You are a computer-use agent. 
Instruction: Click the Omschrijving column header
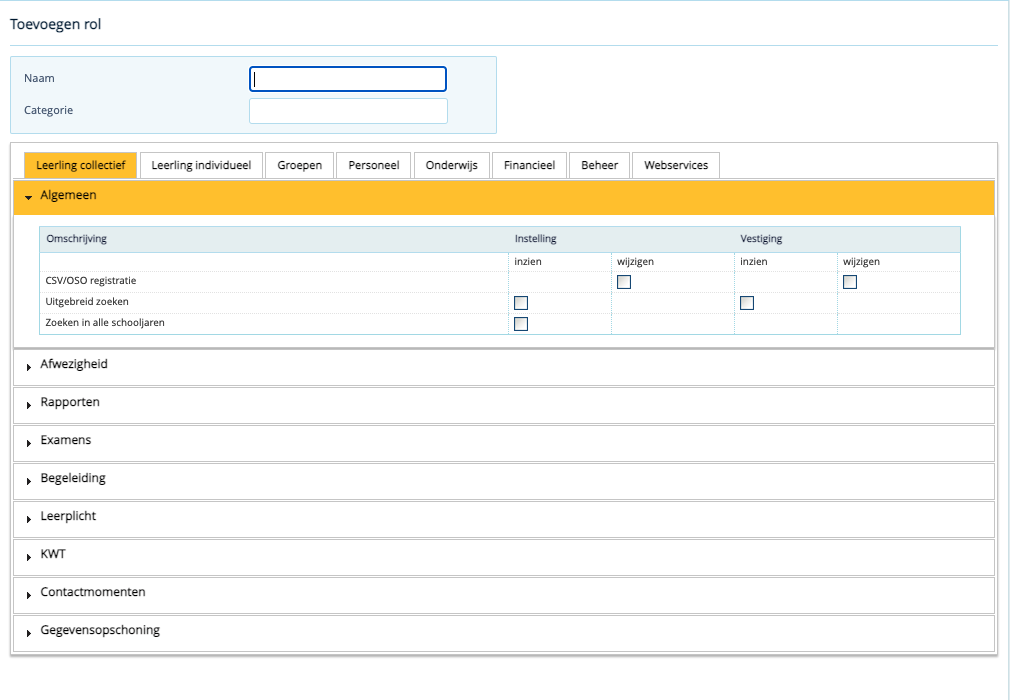click(77, 239)
